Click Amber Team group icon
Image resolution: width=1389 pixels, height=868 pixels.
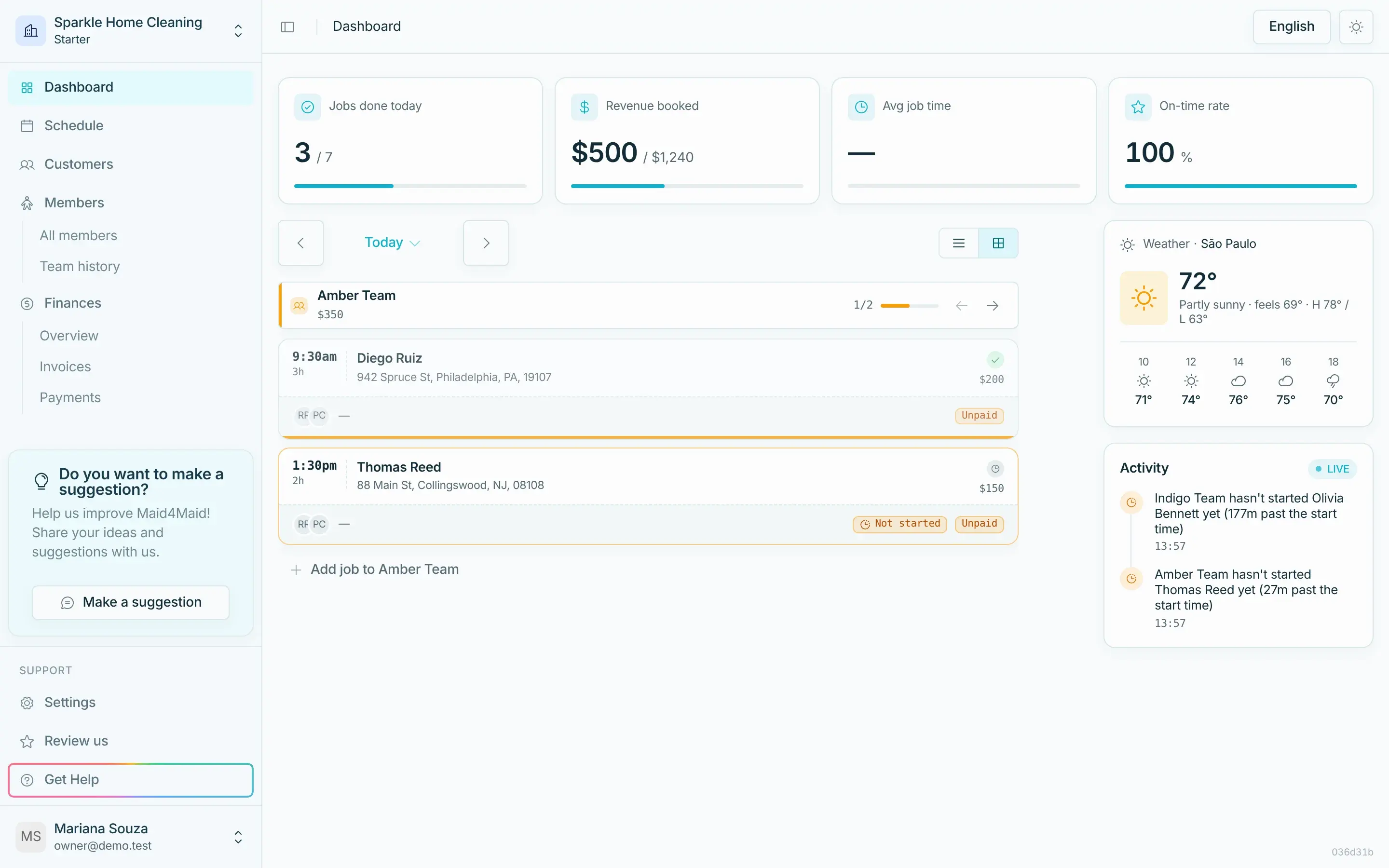[x=299, y=306]
